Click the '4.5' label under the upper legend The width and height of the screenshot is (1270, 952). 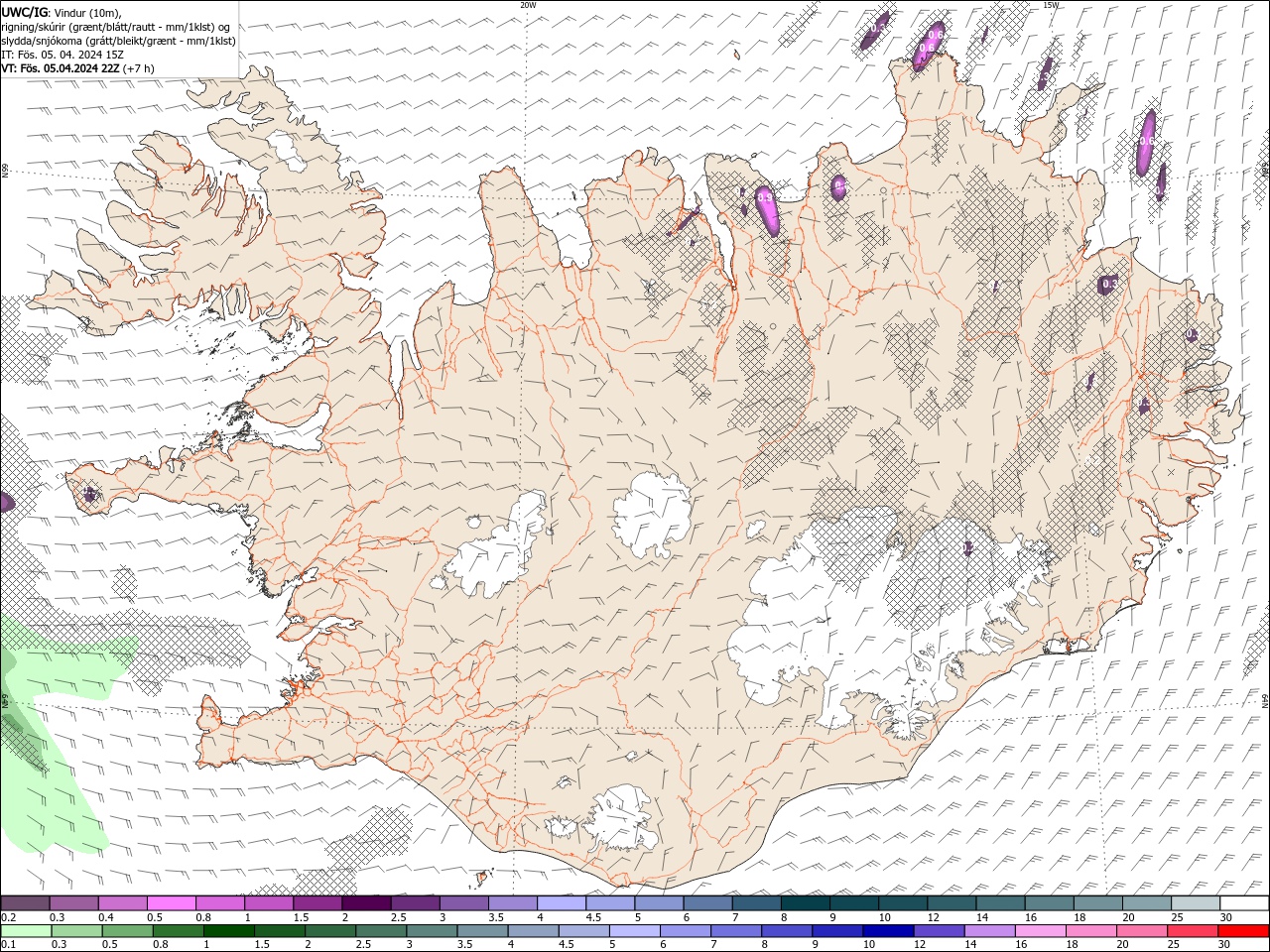pos(593,917)
